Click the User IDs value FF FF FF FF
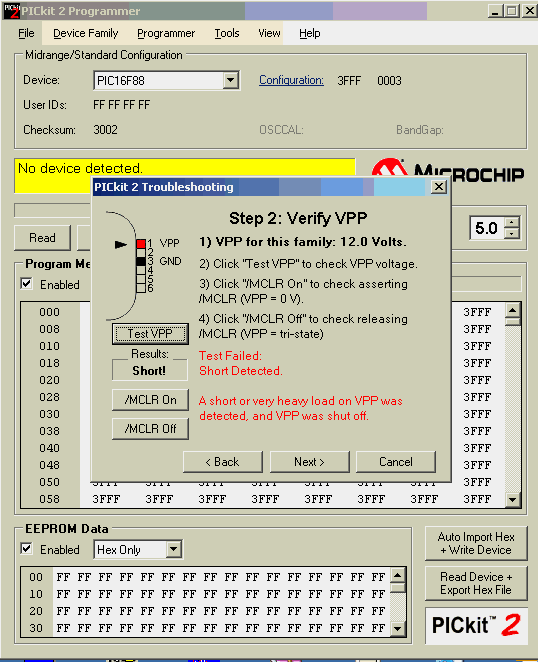Screen dimensions: 538x662 pyautogui.click(x=121, y=105)
